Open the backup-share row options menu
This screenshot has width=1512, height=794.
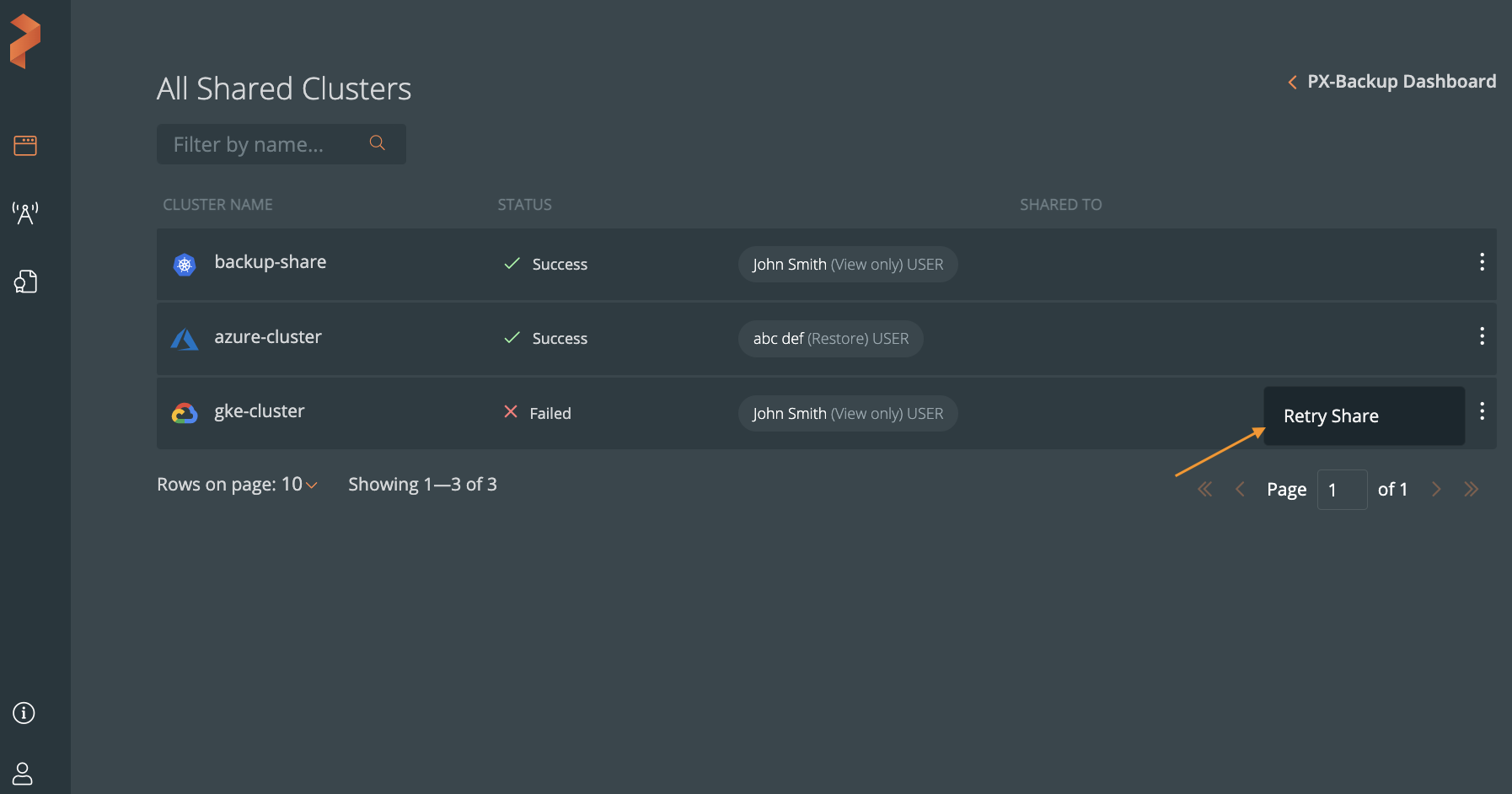(x=1482, y=262)
